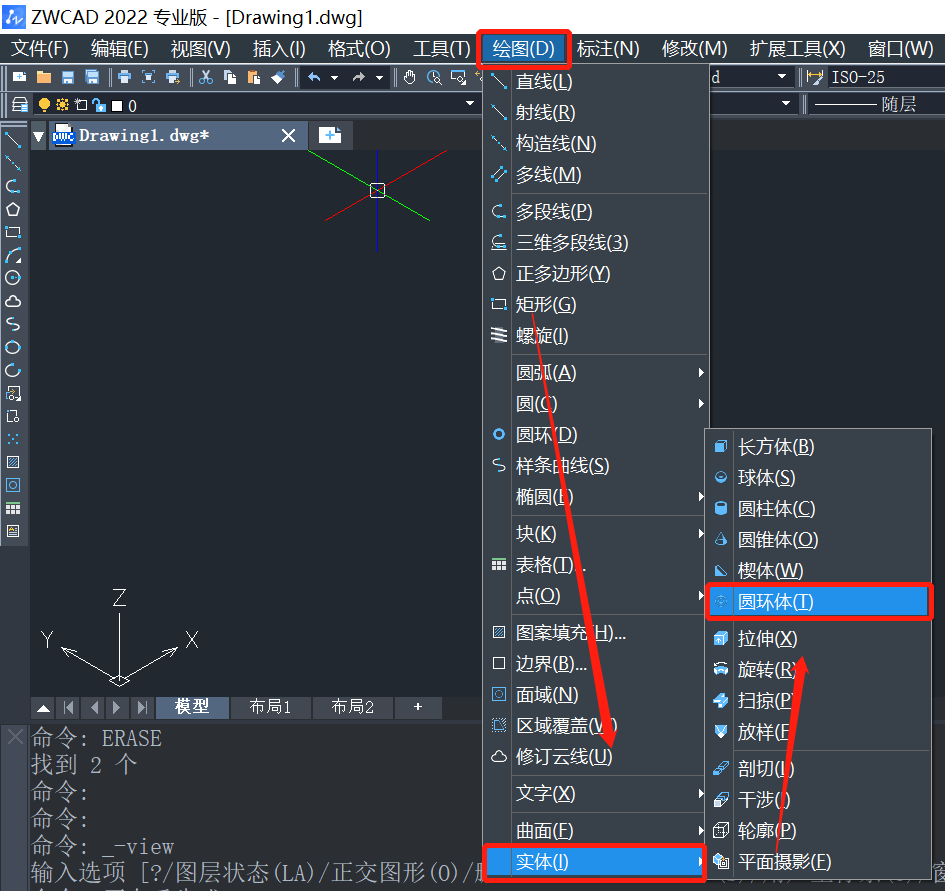Open the 绘图(D) menu
The width and height of the screenshot is (945, 891).
click(x=523, y=49)
